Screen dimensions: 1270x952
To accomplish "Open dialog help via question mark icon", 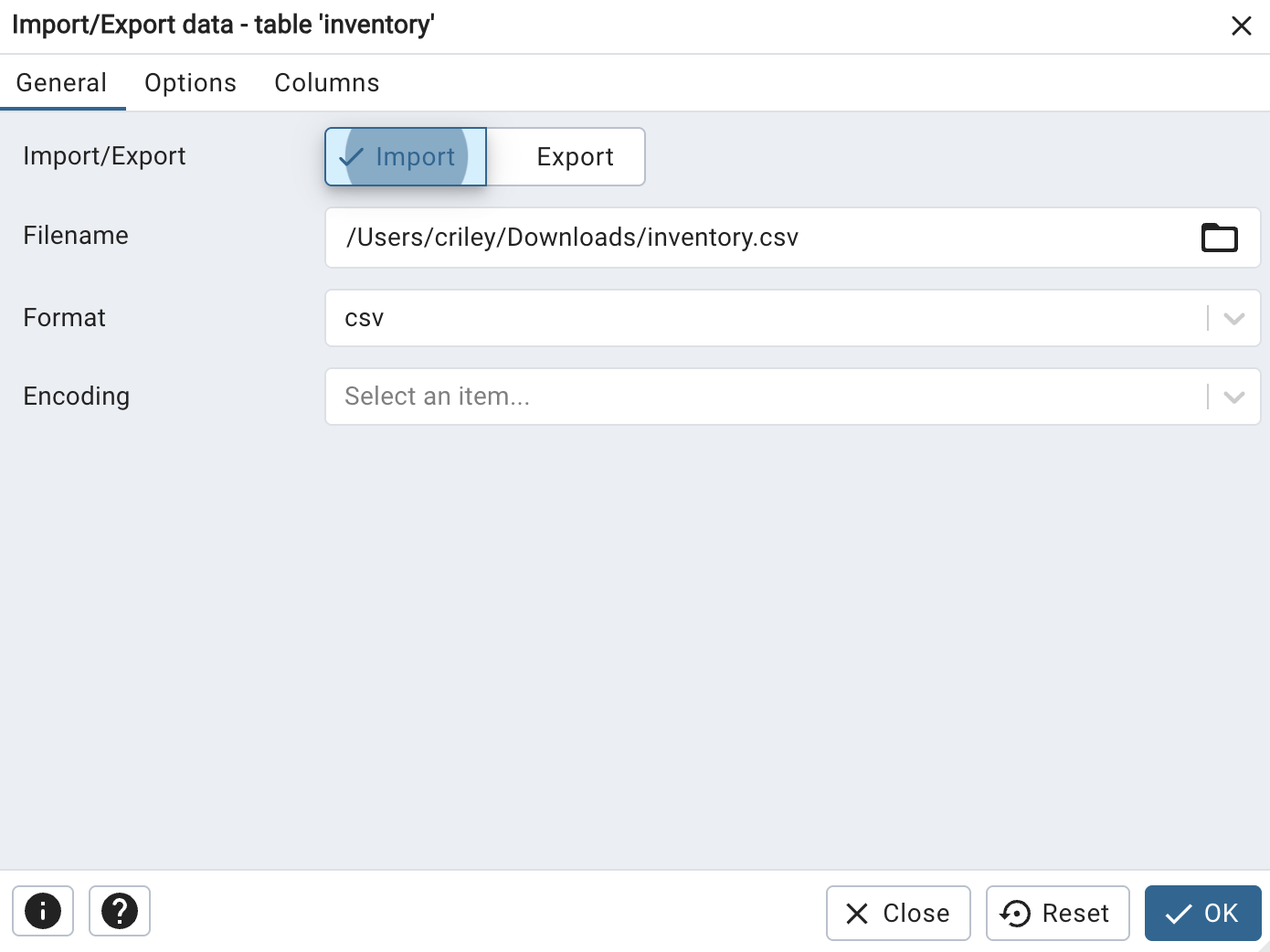I will [x=119, y=911].
